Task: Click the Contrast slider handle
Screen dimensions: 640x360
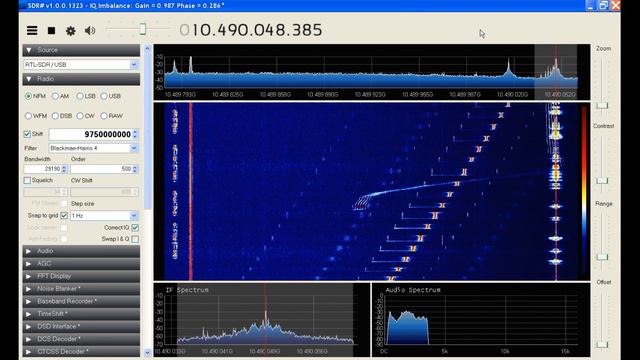Action: 602,180
